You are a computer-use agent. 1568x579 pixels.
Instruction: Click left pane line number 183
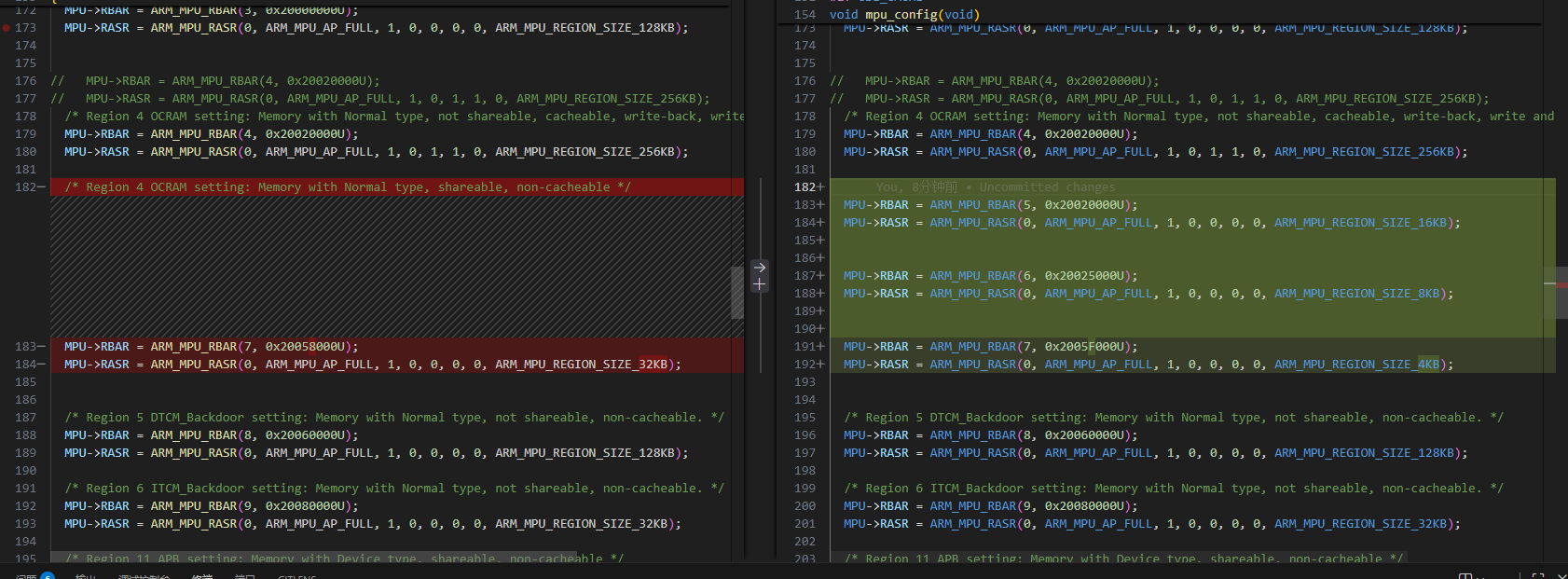(x=25, y=347)
